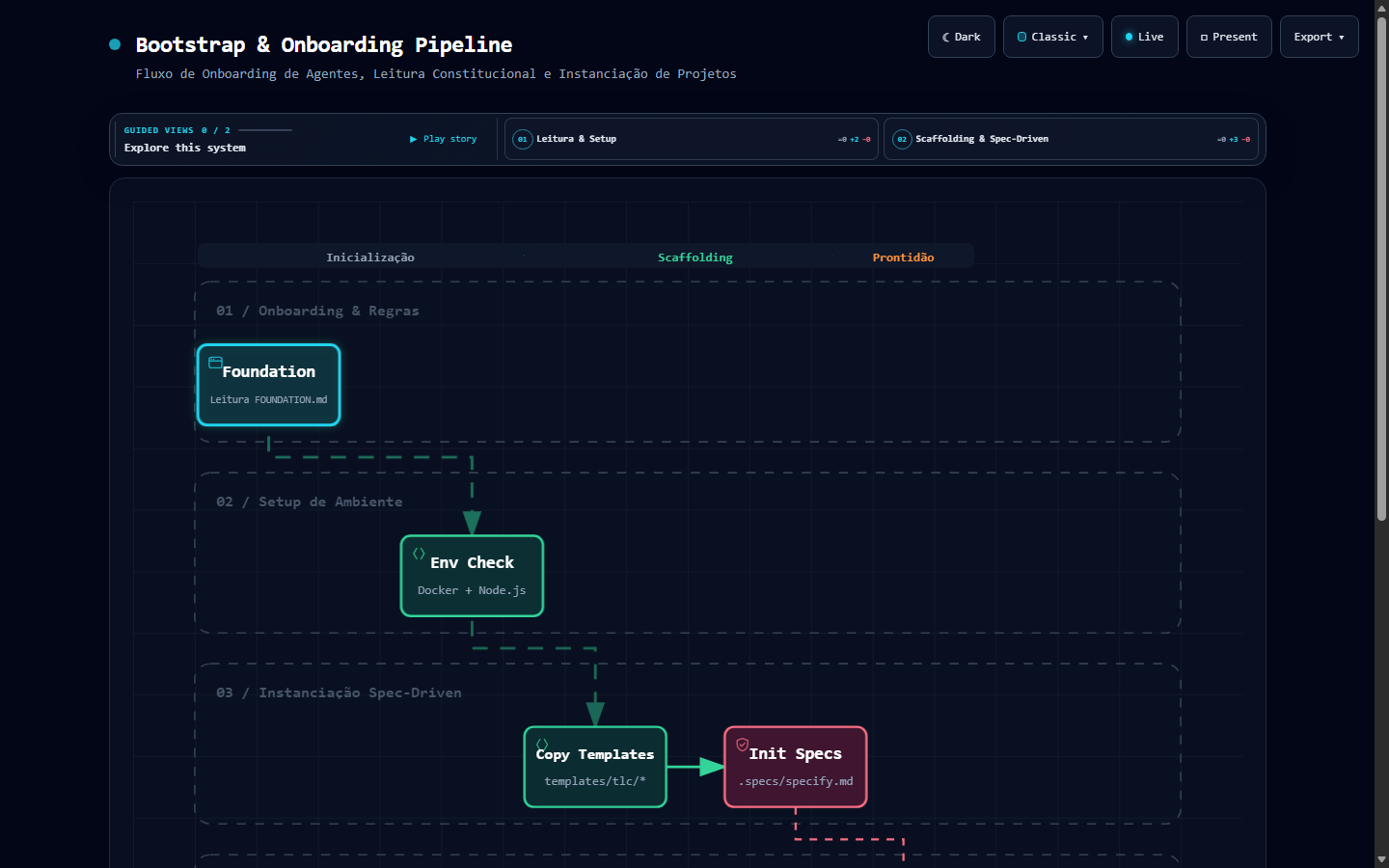Click group label 01 / Onboarding & Regras

point(317,311)
